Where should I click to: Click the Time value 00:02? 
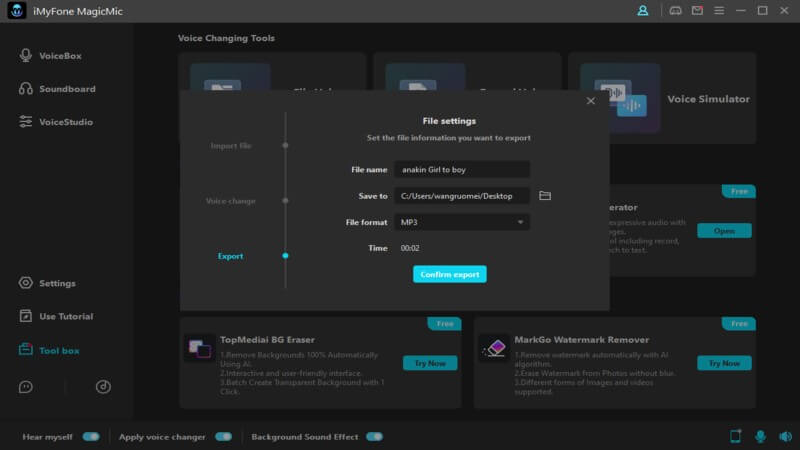tap(410, 248)
